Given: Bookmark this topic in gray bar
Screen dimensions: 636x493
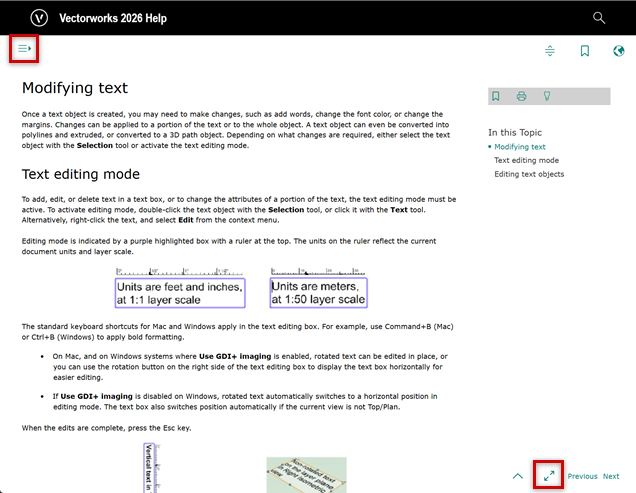Looking at the screenshot, I should coord(496,96).
